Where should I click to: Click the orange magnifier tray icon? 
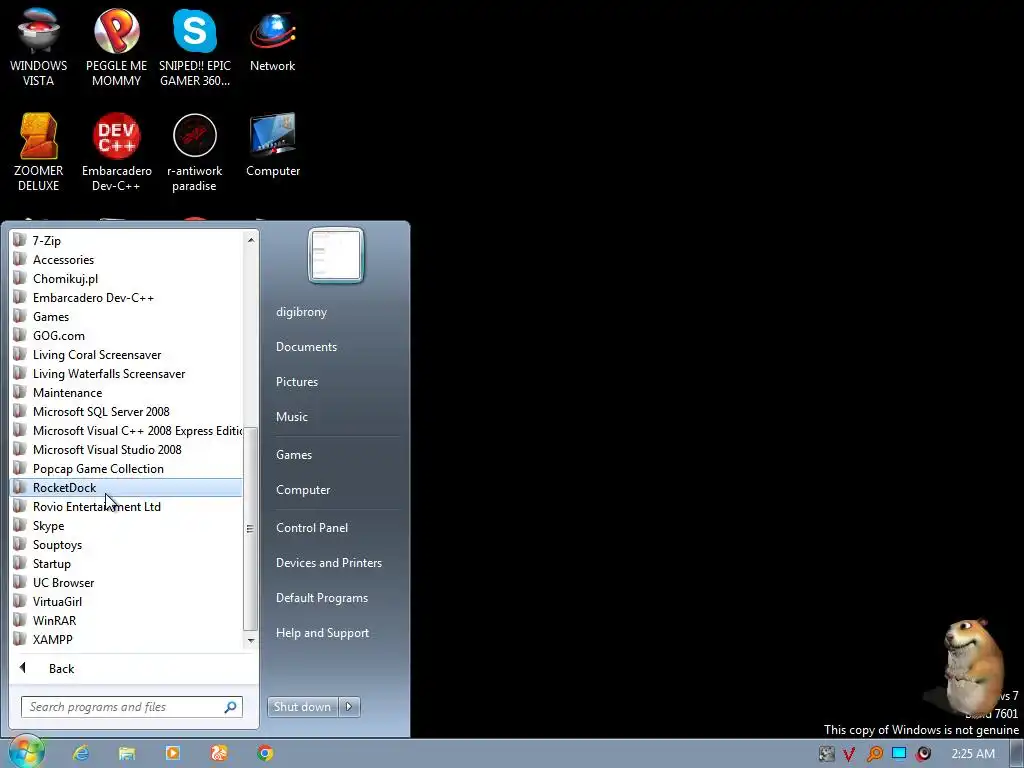(874, 754)
